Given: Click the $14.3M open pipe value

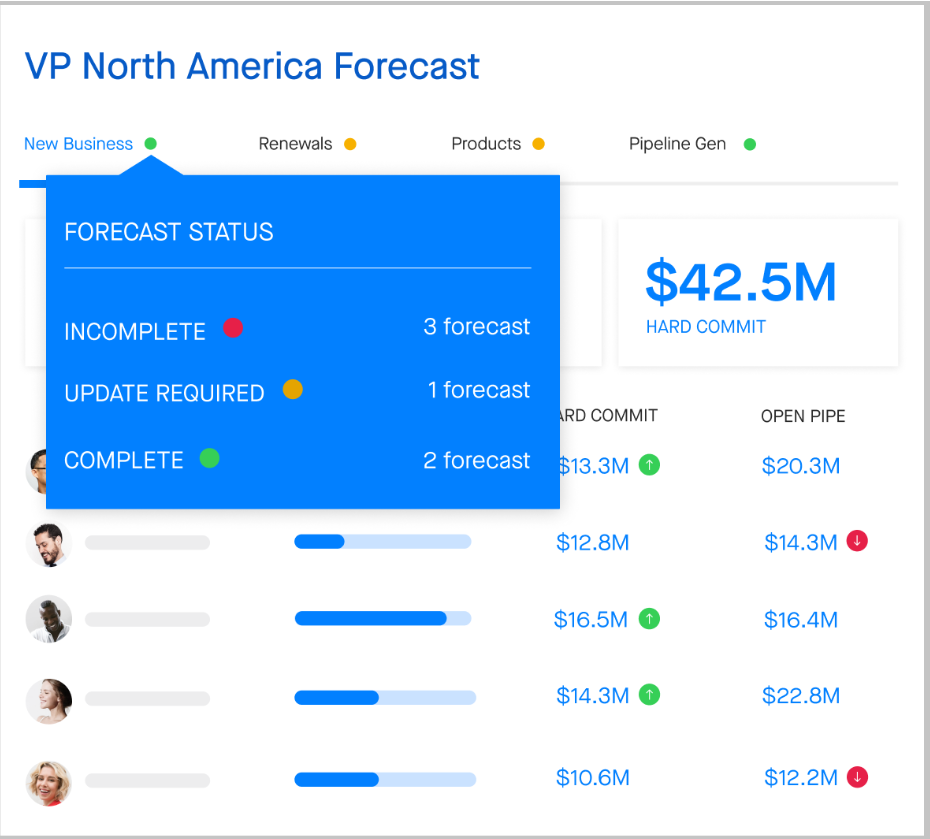Looking at the screenshot, I should [801, 543].
